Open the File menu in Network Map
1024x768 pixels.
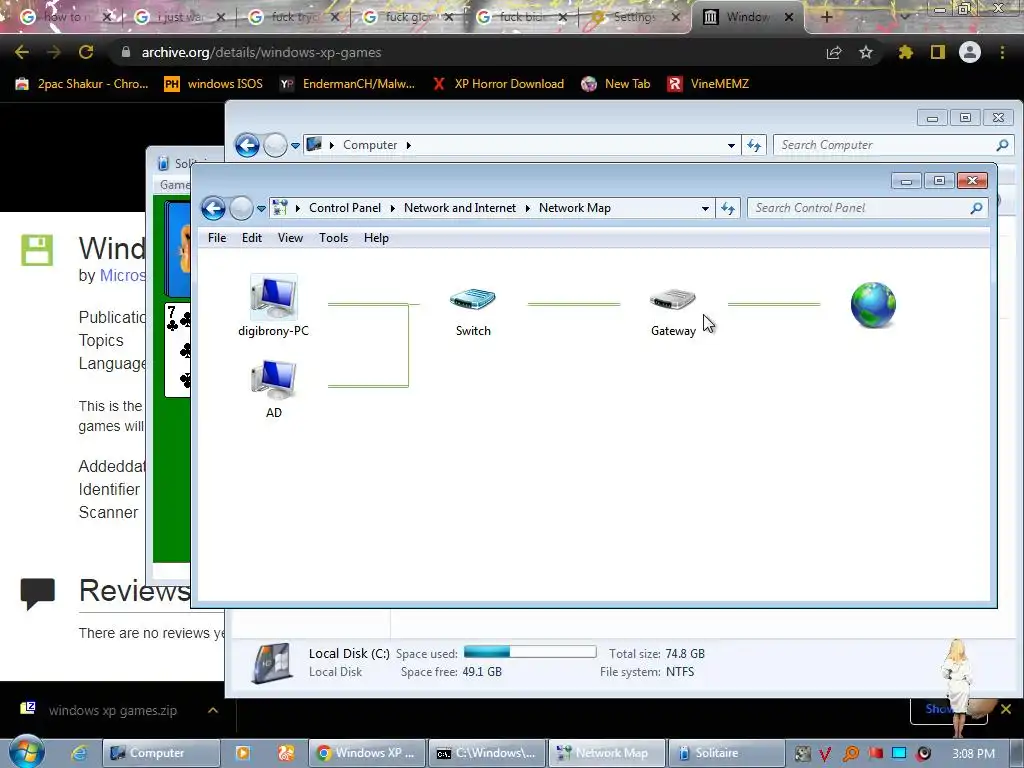[x=217, y=238]
